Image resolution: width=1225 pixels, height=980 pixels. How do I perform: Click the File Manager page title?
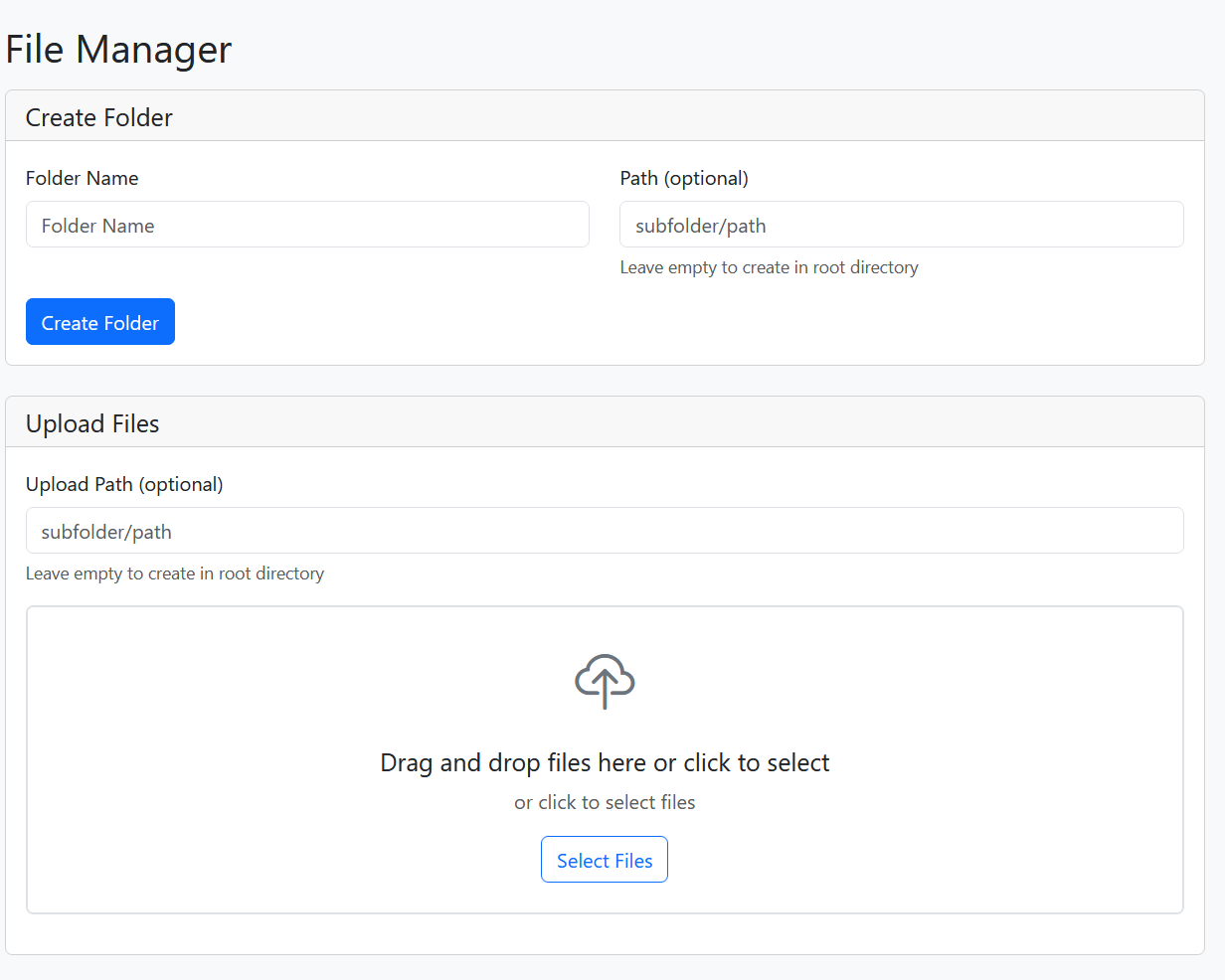click(x=118, y=49)
